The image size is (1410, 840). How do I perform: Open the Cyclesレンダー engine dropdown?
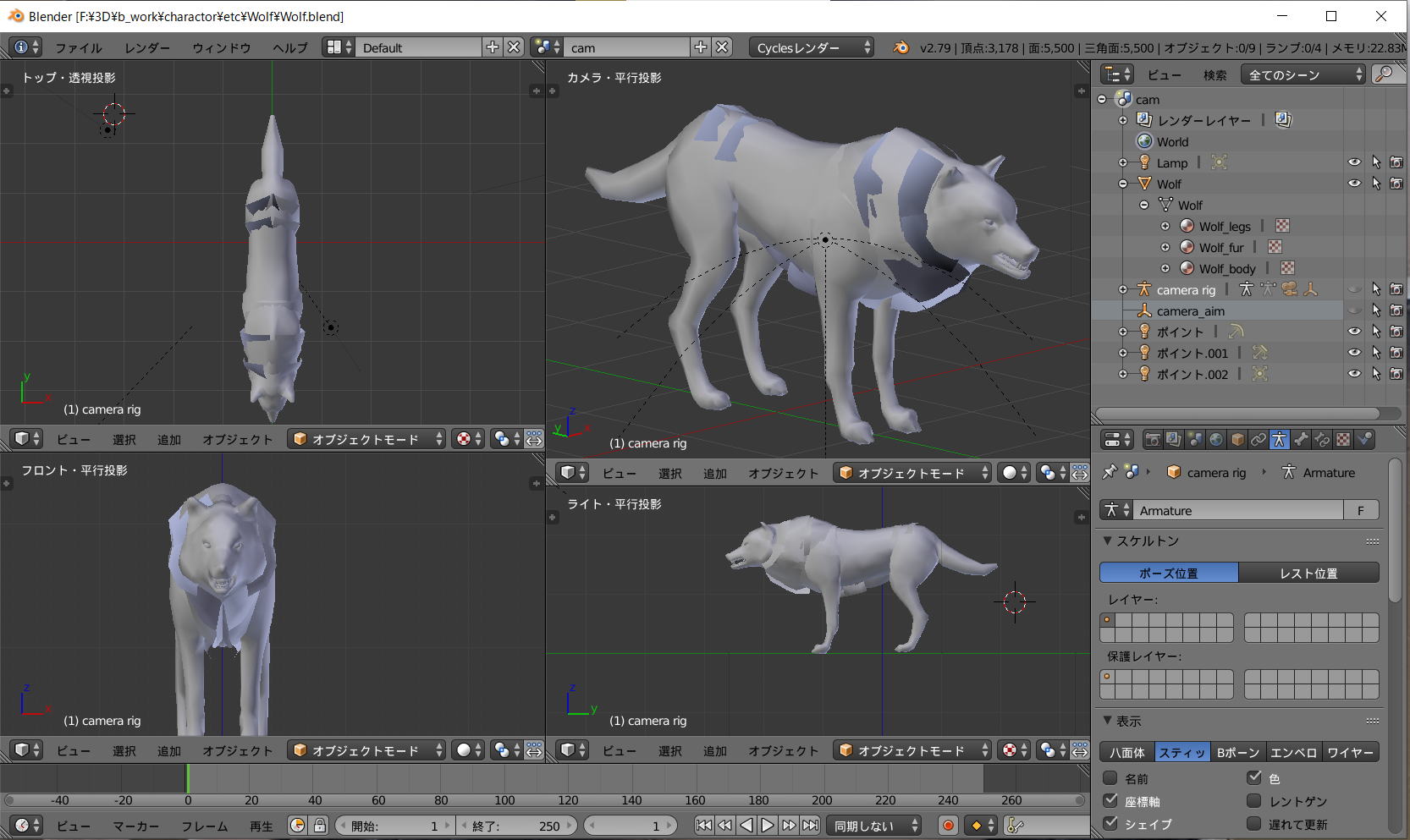[811, 47]
